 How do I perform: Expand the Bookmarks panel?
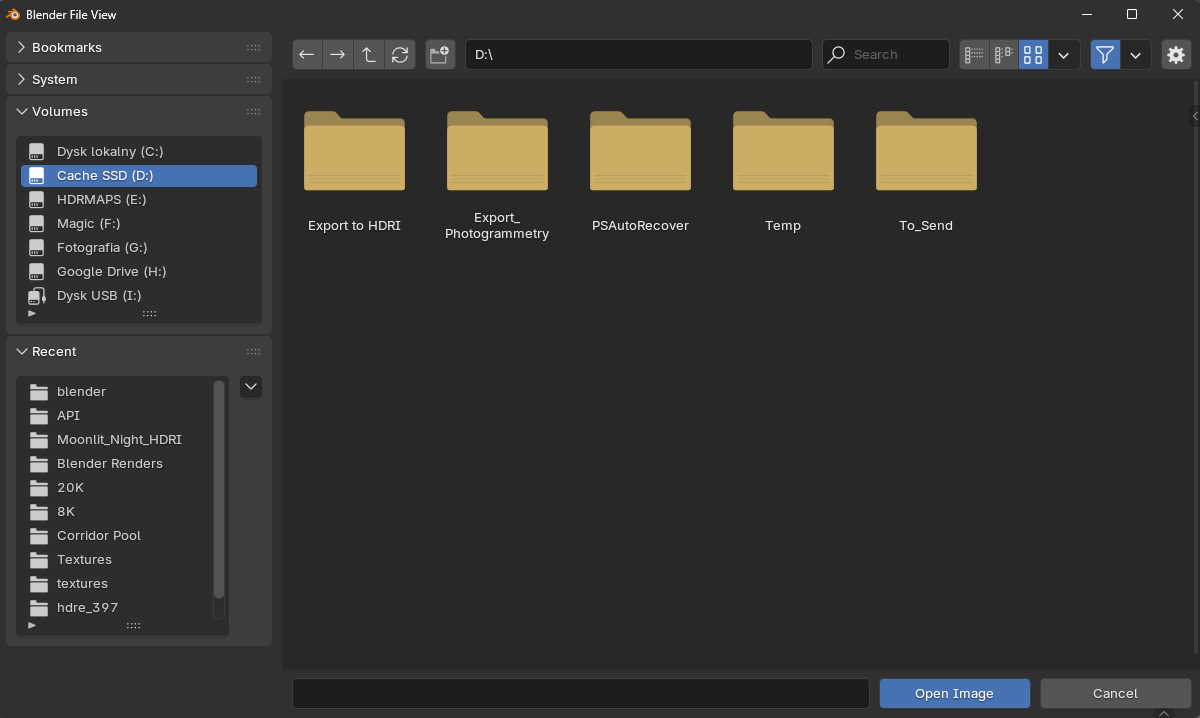(x=139, y=47)
